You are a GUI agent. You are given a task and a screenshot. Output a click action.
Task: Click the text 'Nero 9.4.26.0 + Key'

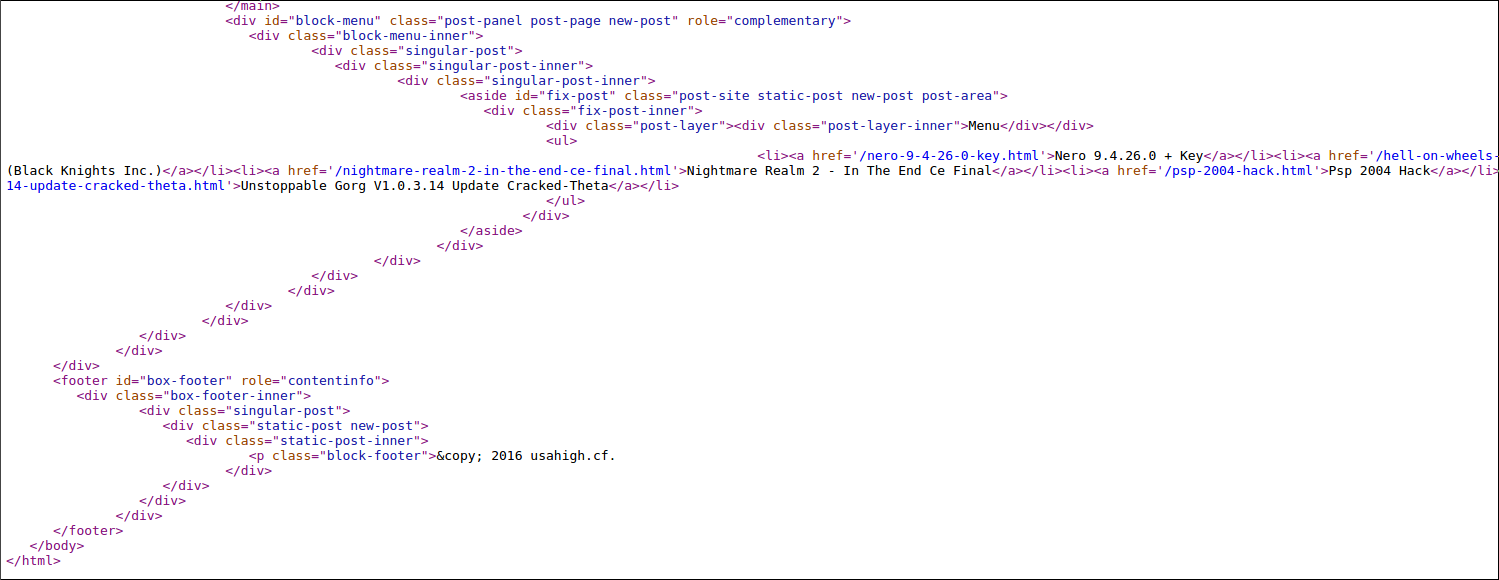pos(1129,156)
